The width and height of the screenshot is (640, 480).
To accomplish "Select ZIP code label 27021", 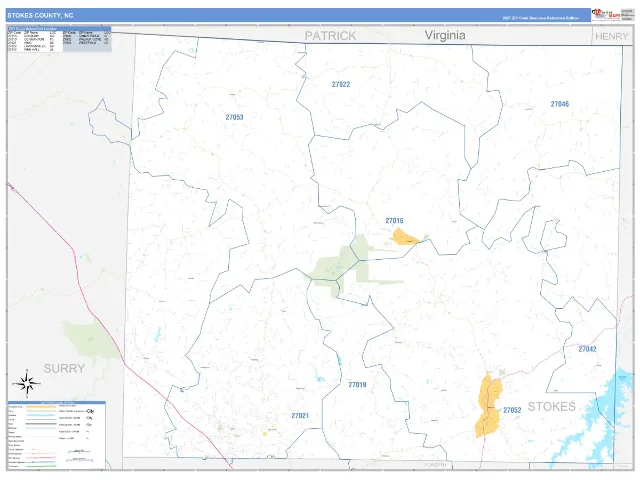I will point(300,416).
